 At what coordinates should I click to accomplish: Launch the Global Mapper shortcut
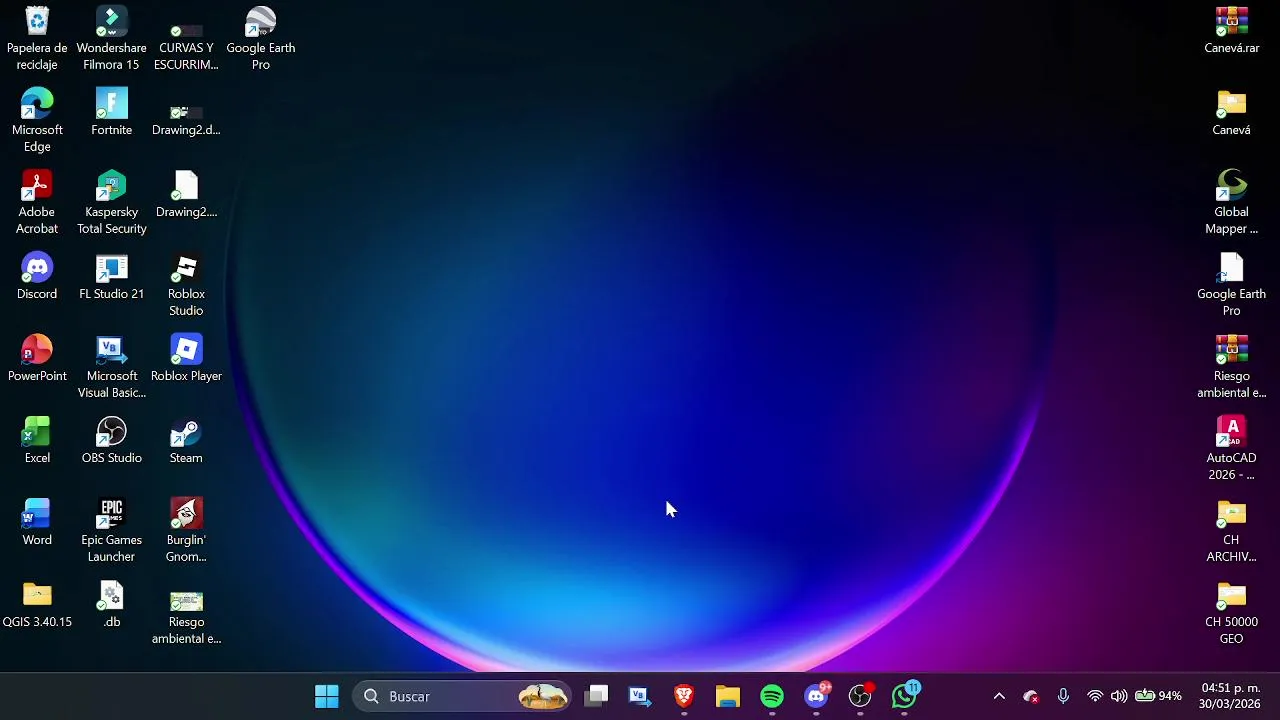1231,202
